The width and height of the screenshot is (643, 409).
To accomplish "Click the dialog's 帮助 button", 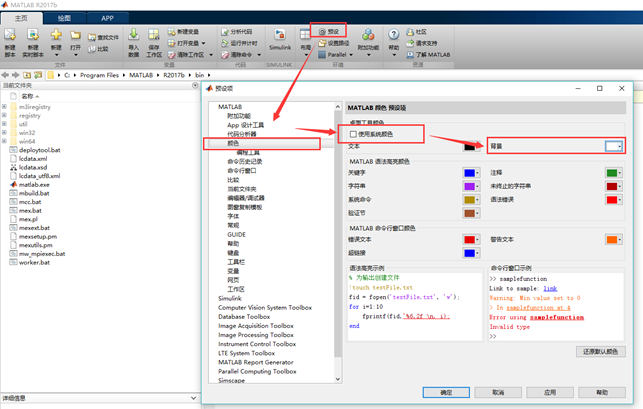I will click(602, 393).
